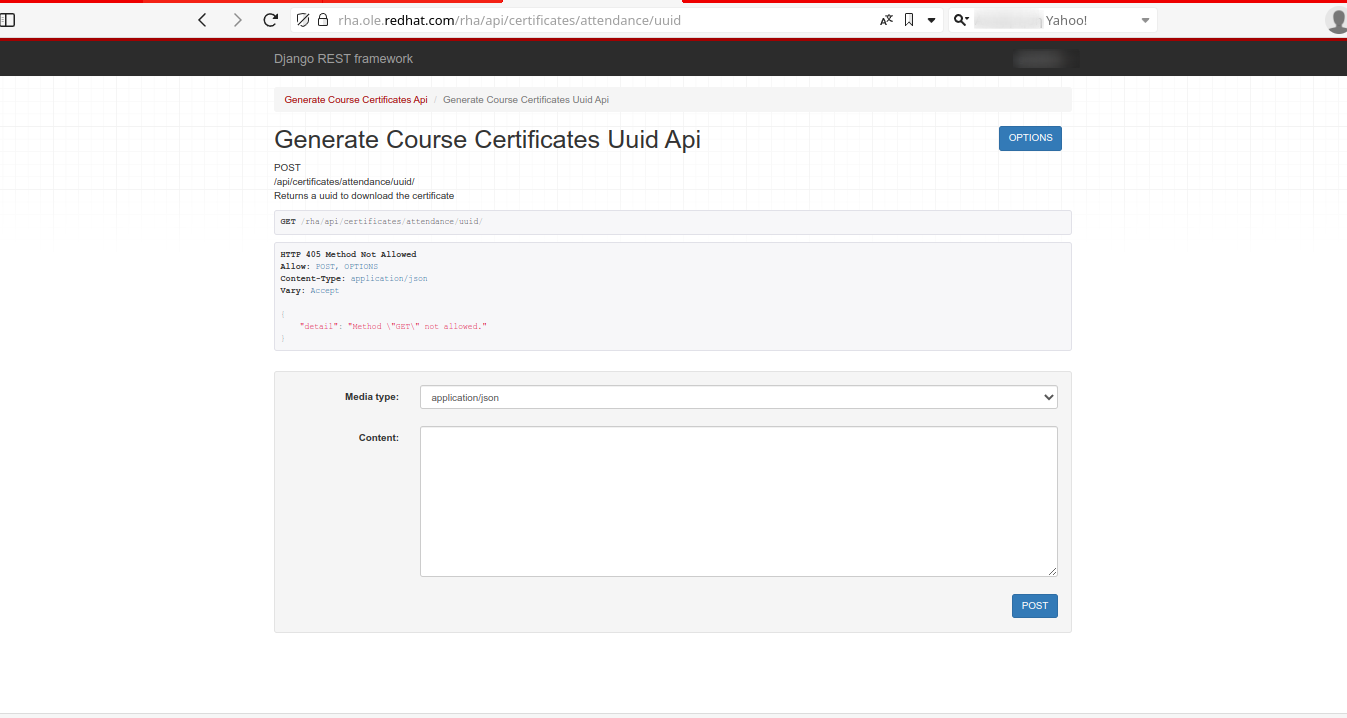The image size is (1347, 718).
Task: Open the tracking protection shield icon
Action: (304, 20)
